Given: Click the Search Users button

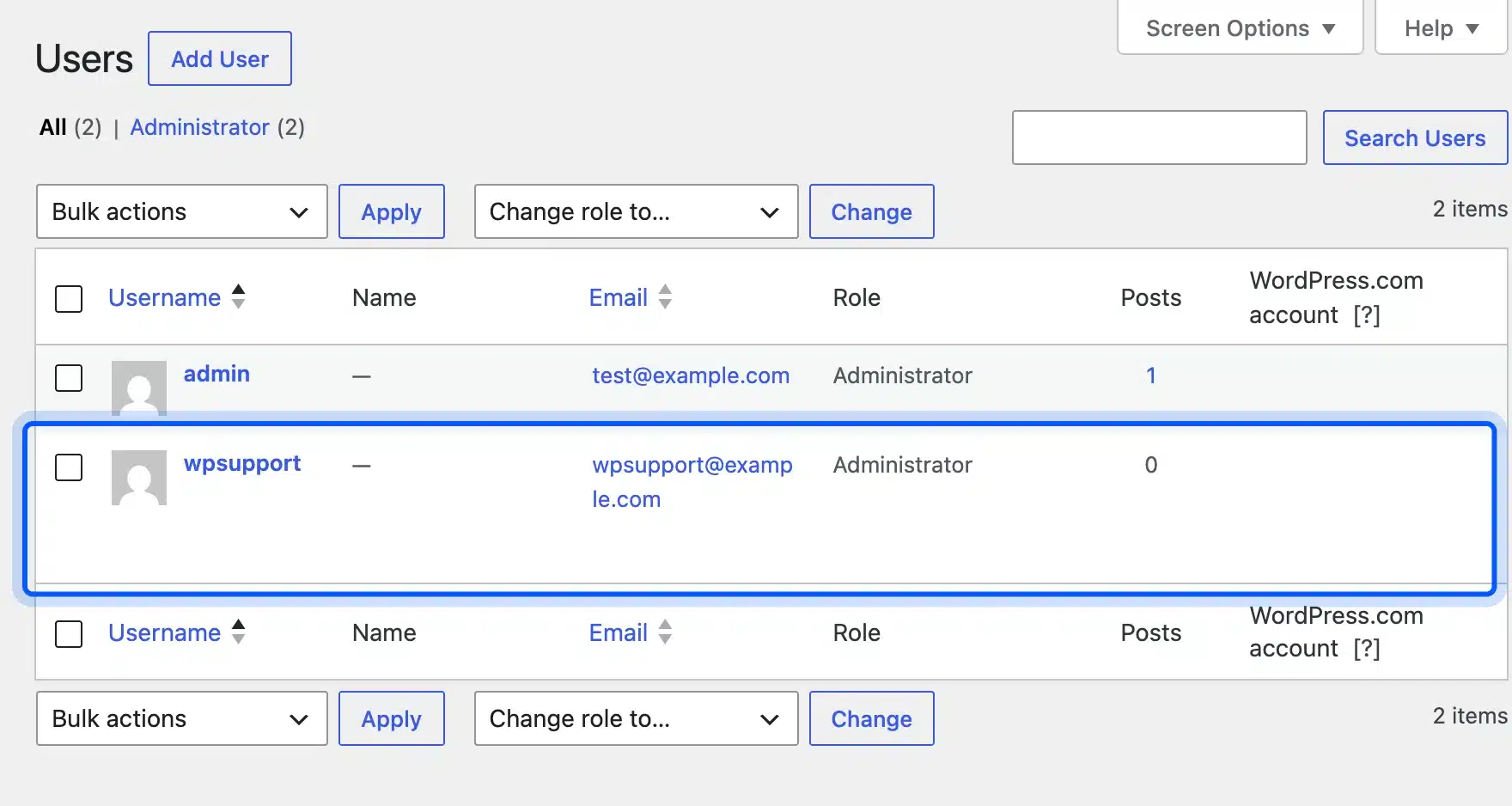Looking at the screenshot, I should (1415, 137).
